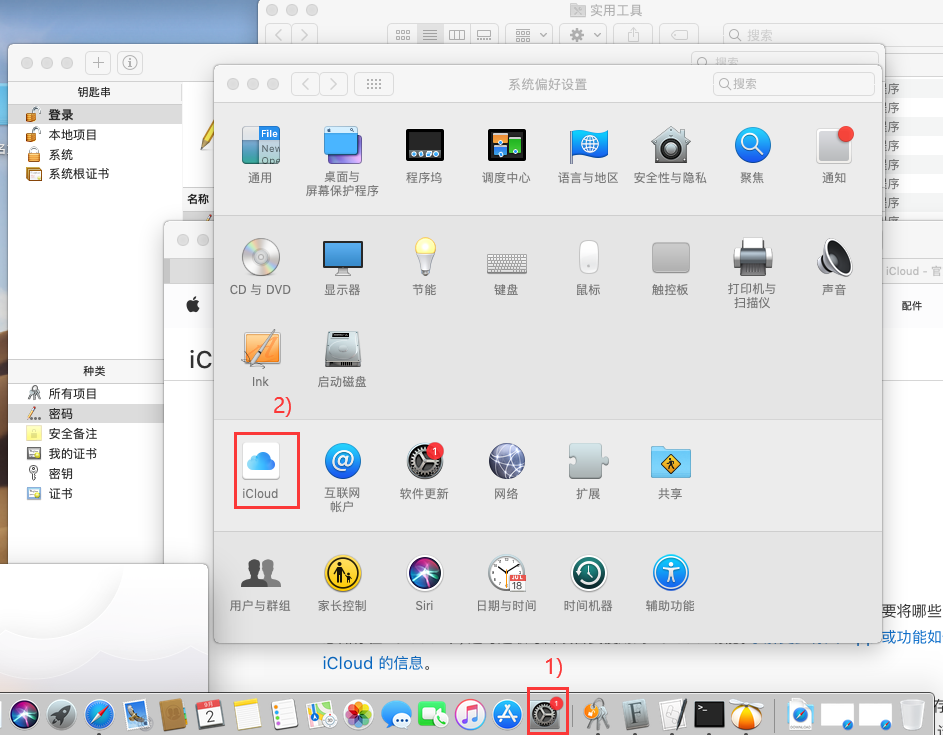This screenshot has height=735, width=943.
Task: Go forward in System Preferences toolbar
Action: click(333, 84)
